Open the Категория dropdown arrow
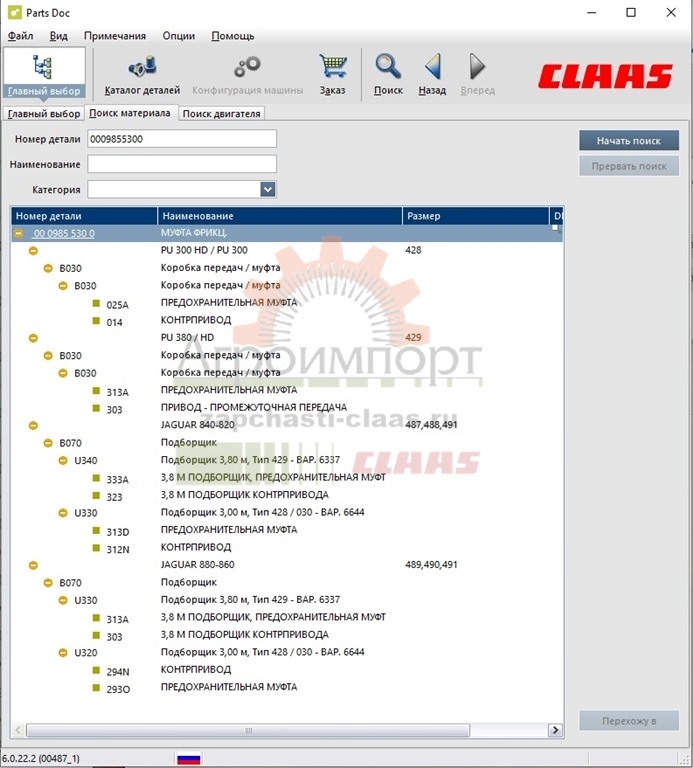The width and height of the screenshot is (693, 768). [x=268, y=189]
